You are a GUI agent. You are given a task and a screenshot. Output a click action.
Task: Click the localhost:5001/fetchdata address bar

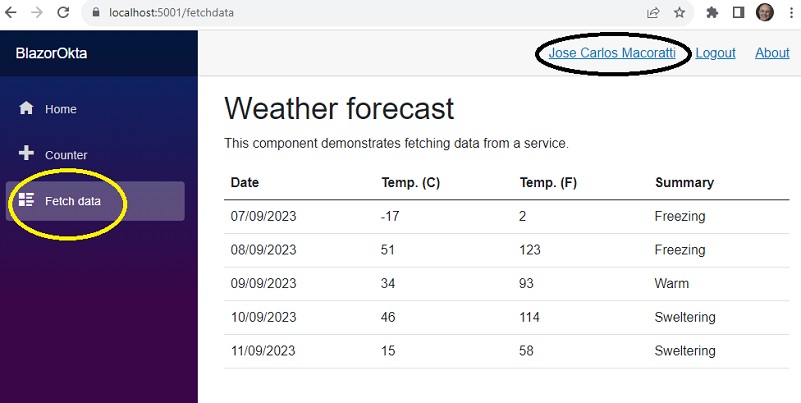click(358, 13)
